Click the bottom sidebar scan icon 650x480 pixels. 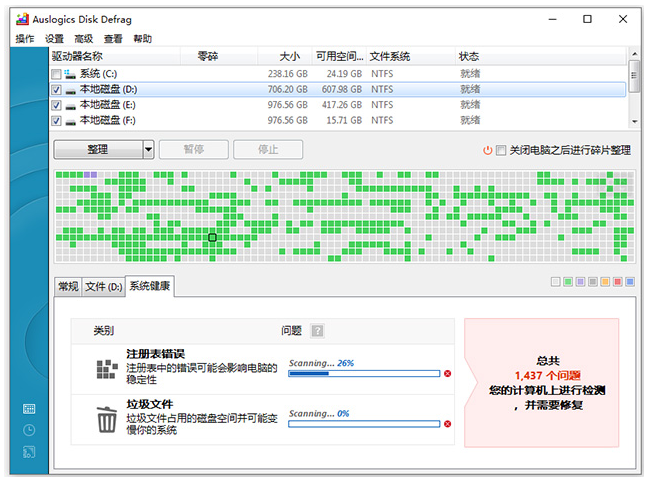[29, 452]
